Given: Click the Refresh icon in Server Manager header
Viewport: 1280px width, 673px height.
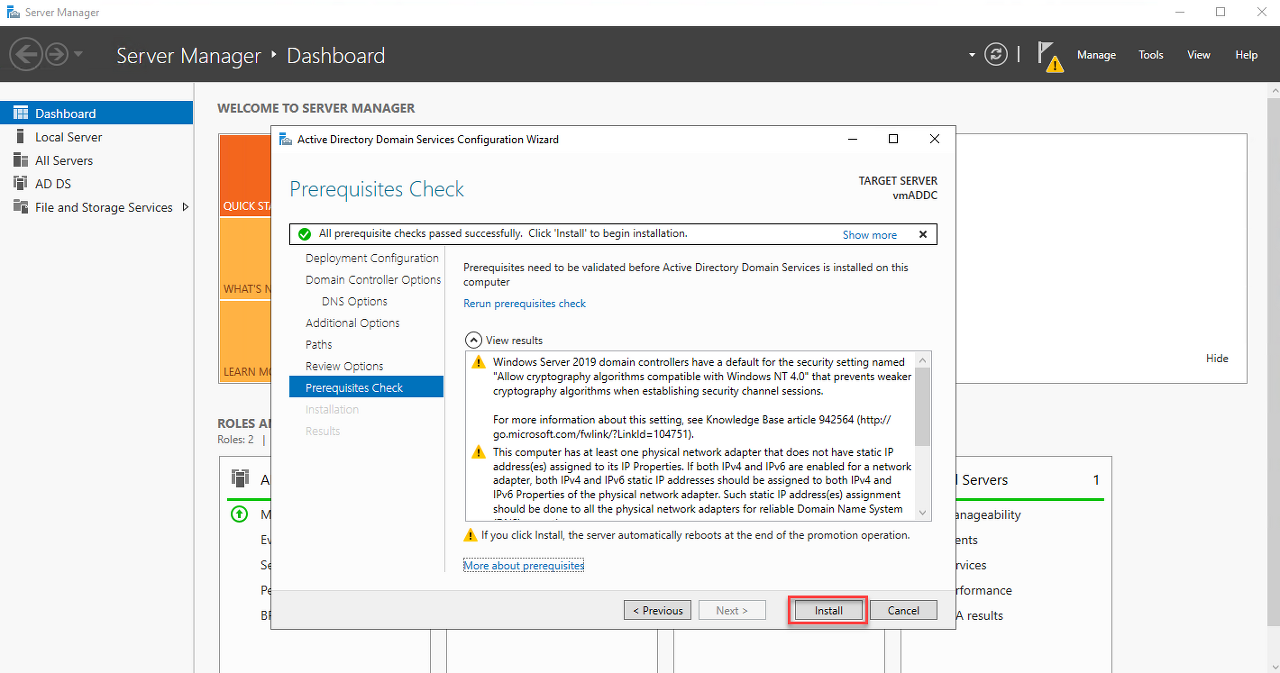Looking at the screenshot, I should (995, 54).
